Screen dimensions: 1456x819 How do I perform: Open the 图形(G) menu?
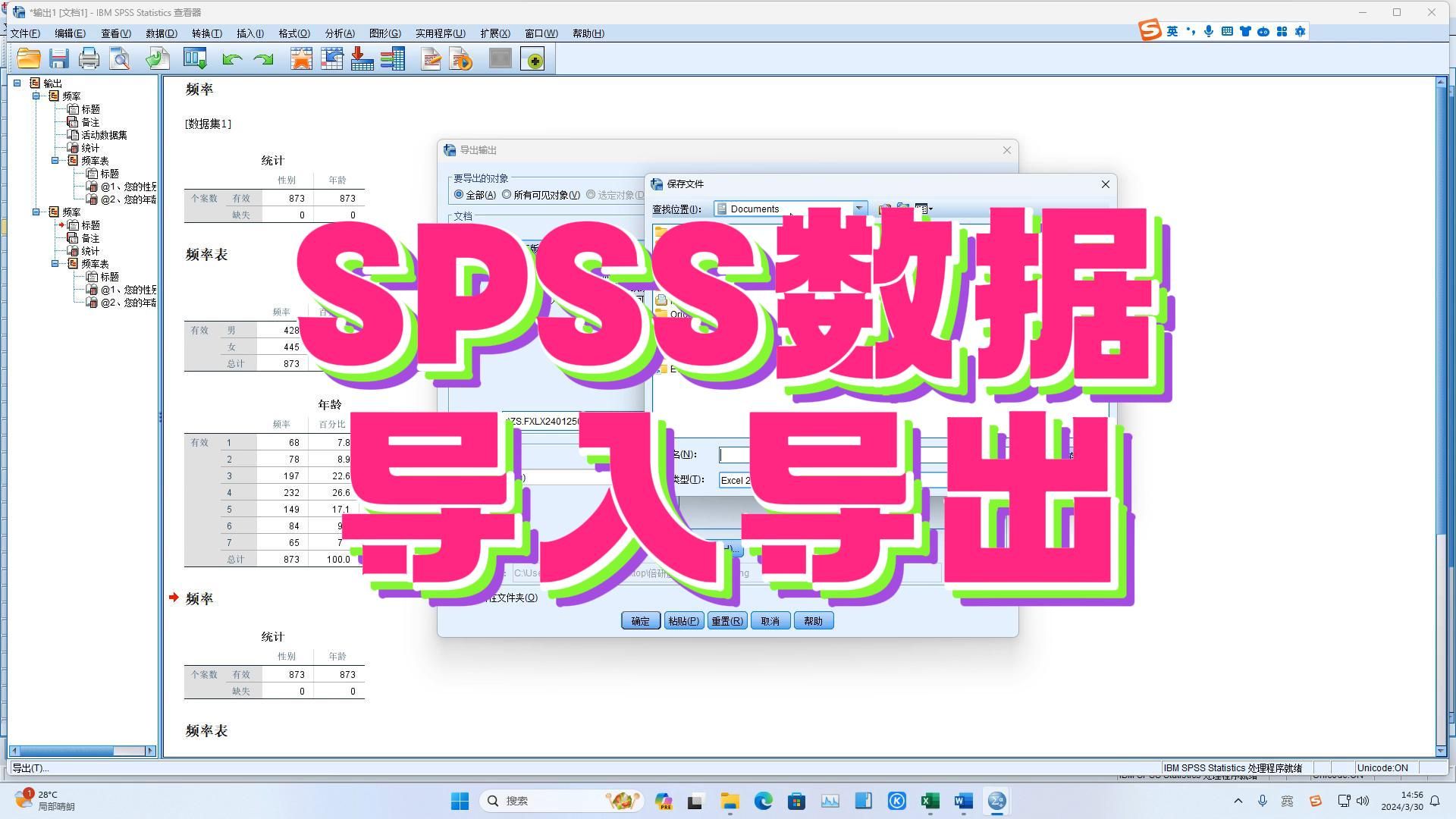click(x=385, y=33)
